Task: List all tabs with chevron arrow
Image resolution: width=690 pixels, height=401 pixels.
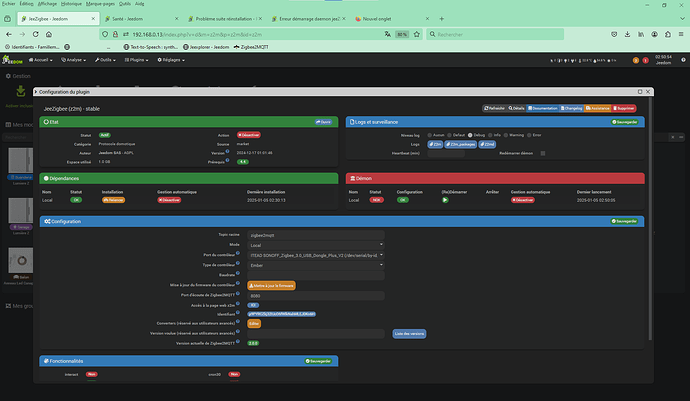Action: tap(682, 18)
